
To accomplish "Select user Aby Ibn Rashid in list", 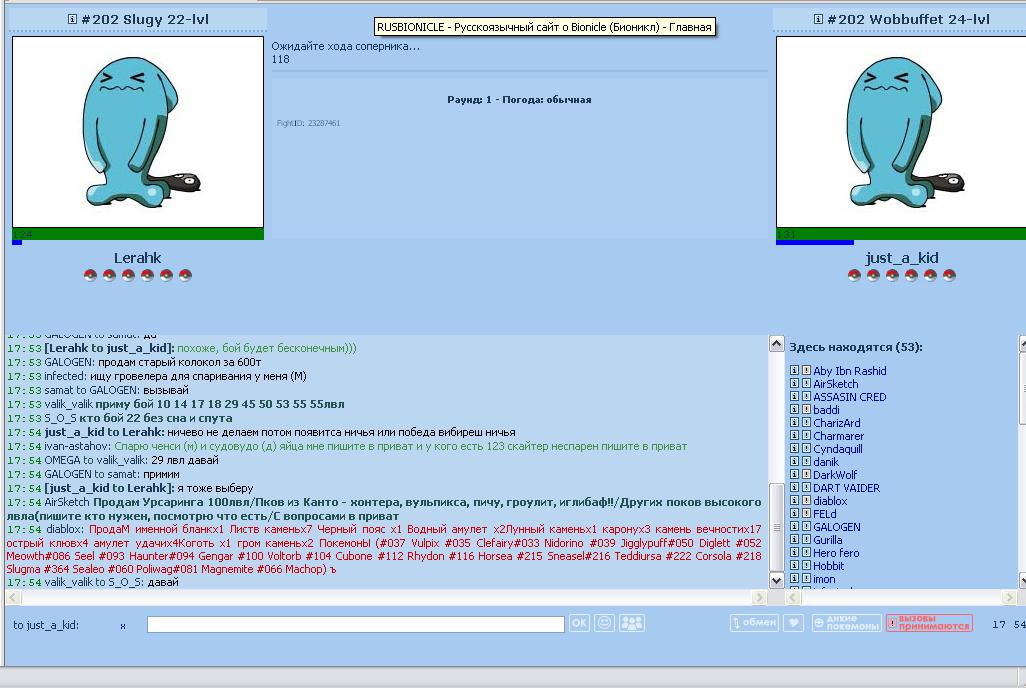I will [x=849, y=371].
